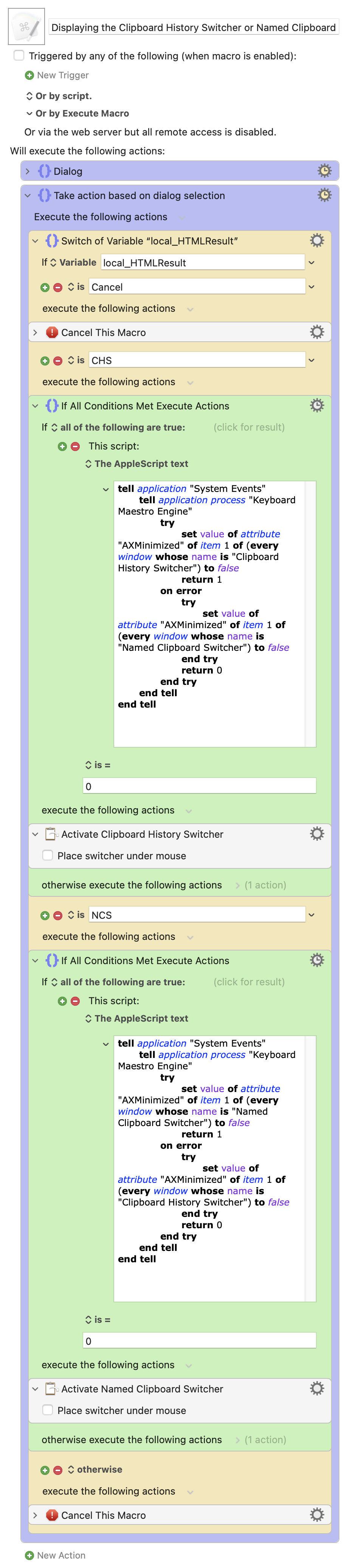The image size is (347, 1568).
Task: Open gear menu of Switch of Variable action
Action: (317, 240)
